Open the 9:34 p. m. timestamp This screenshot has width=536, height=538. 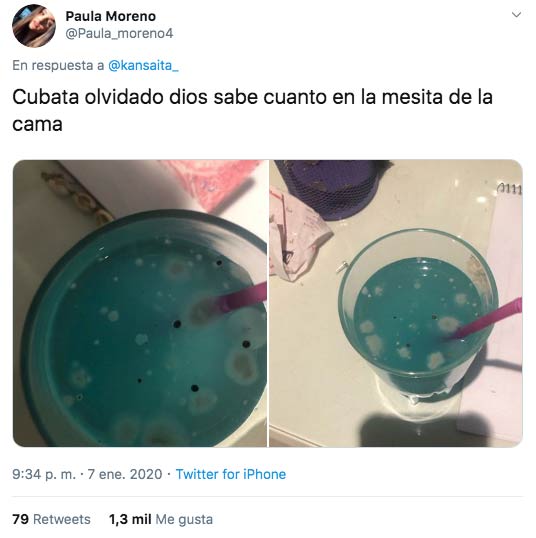click(x=44, y=474)
